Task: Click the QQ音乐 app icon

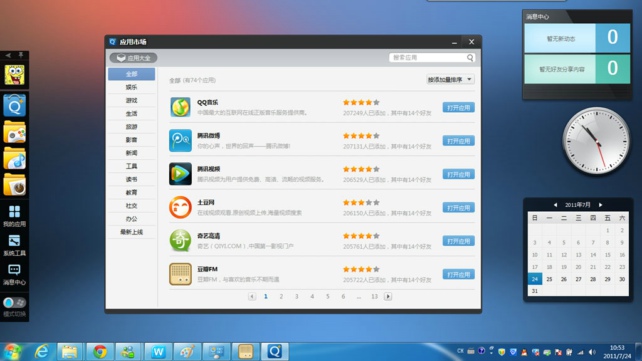Action: pyautogui.click(x=180, y=107)
